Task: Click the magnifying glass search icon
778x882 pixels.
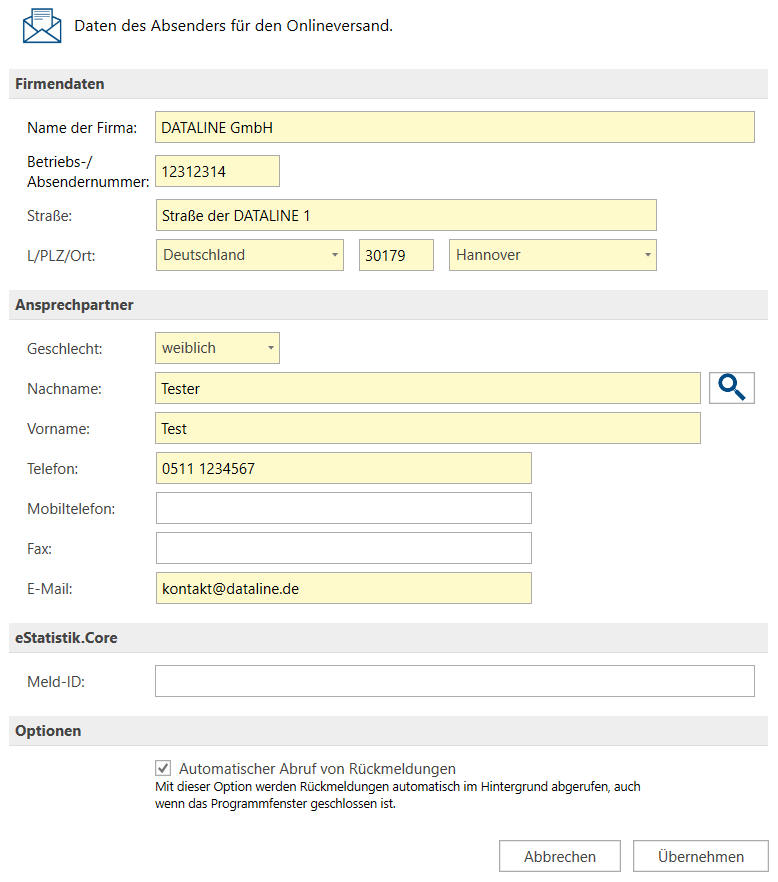Action: tap(732, 388)
